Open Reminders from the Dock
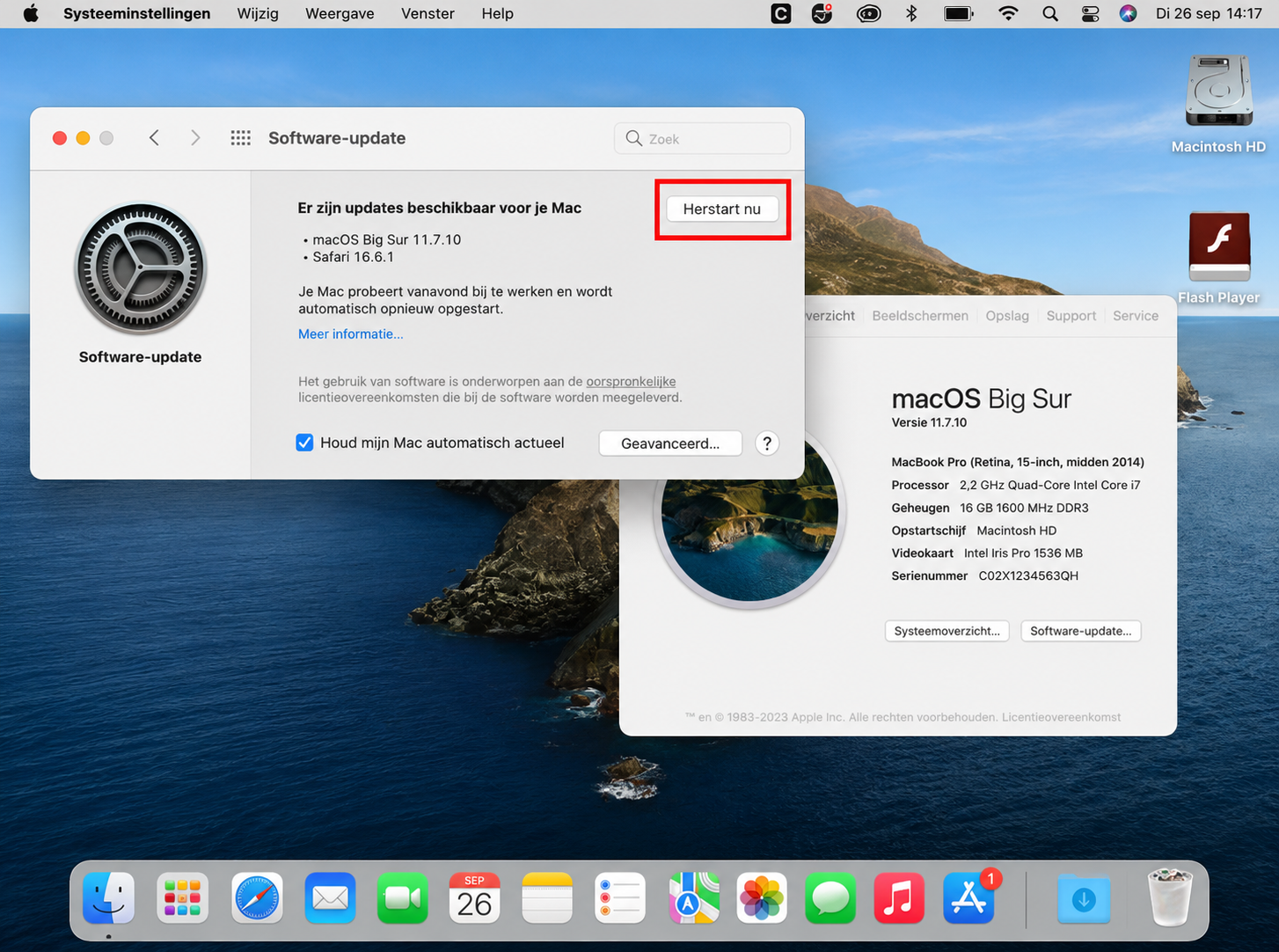The width and height of the screenshot is (1279, 952). [x=620, y=898]
